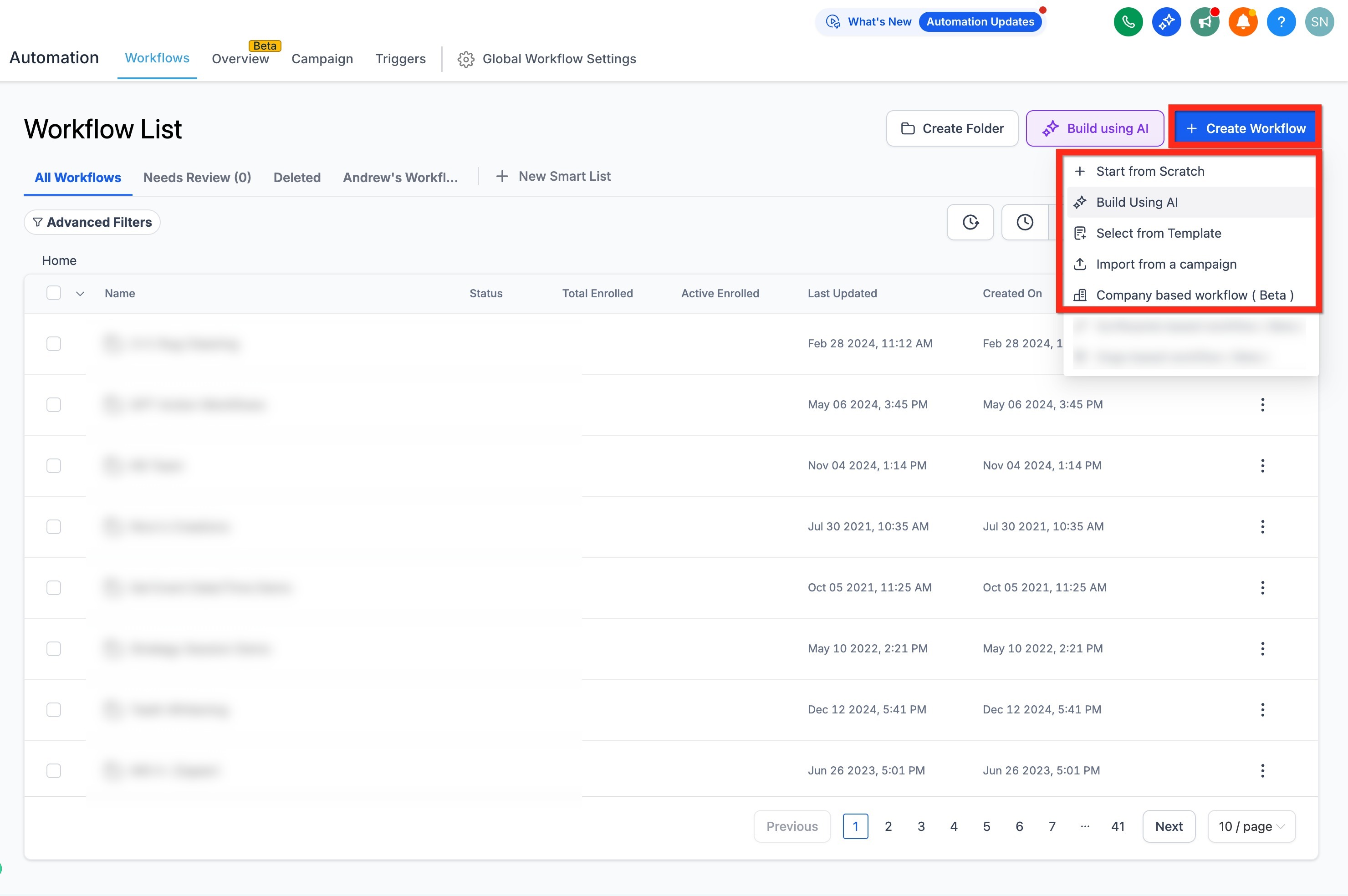The height and width of the screenshot is (896, 1348).
Task: Open the Overview Beta tab
Action: tap(240, 59)
